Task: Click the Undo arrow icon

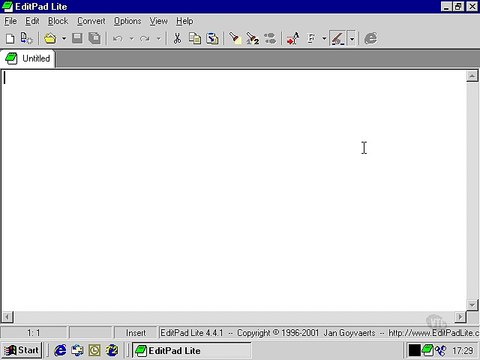Action: tap(117, 39)
